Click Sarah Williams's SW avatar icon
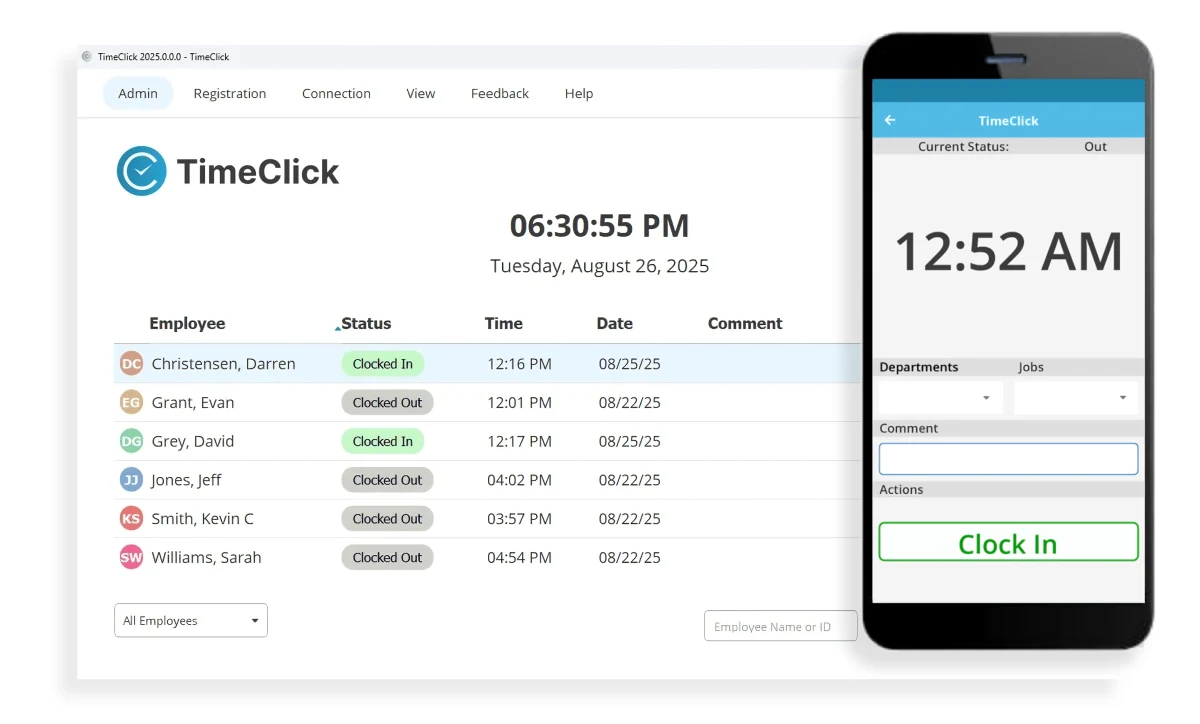Image resolution: width=1200 pixels, height=724 pixels. point(130,557)
